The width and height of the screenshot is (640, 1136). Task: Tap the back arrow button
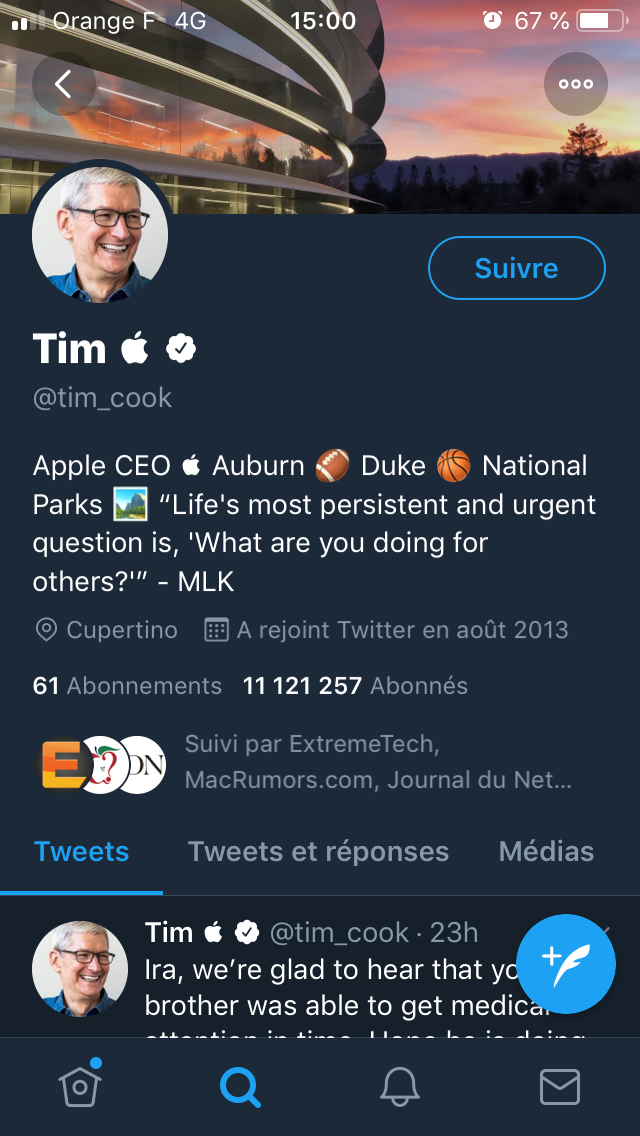point(63,84)
